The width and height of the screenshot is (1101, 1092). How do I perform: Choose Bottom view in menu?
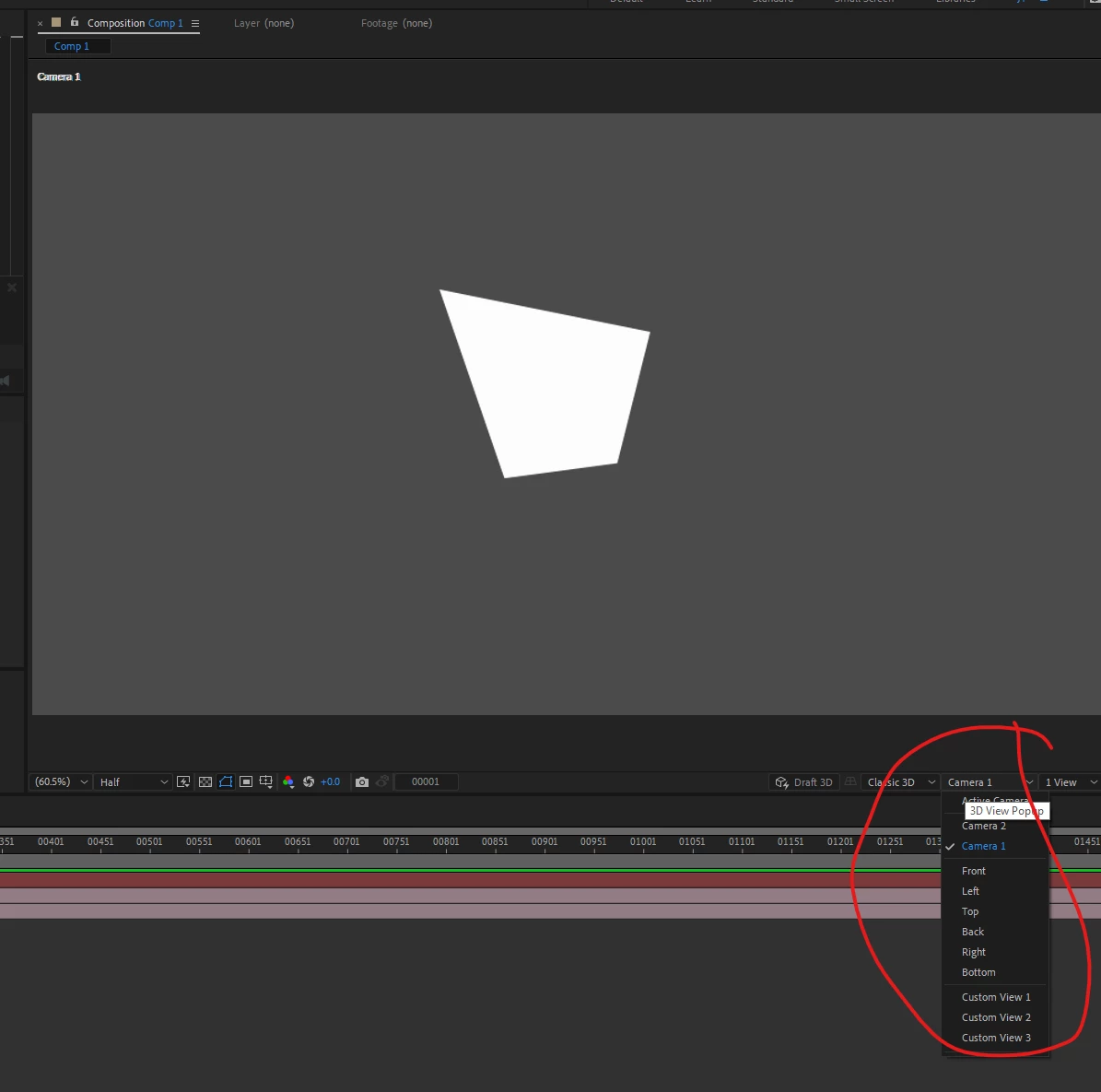pos(995,972)
